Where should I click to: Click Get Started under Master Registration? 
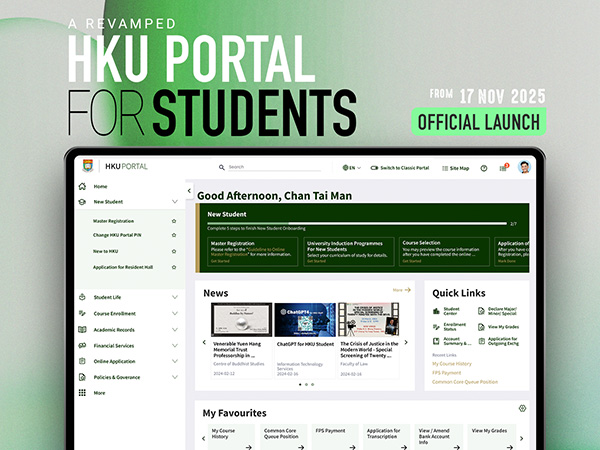(x=220, y=261)
